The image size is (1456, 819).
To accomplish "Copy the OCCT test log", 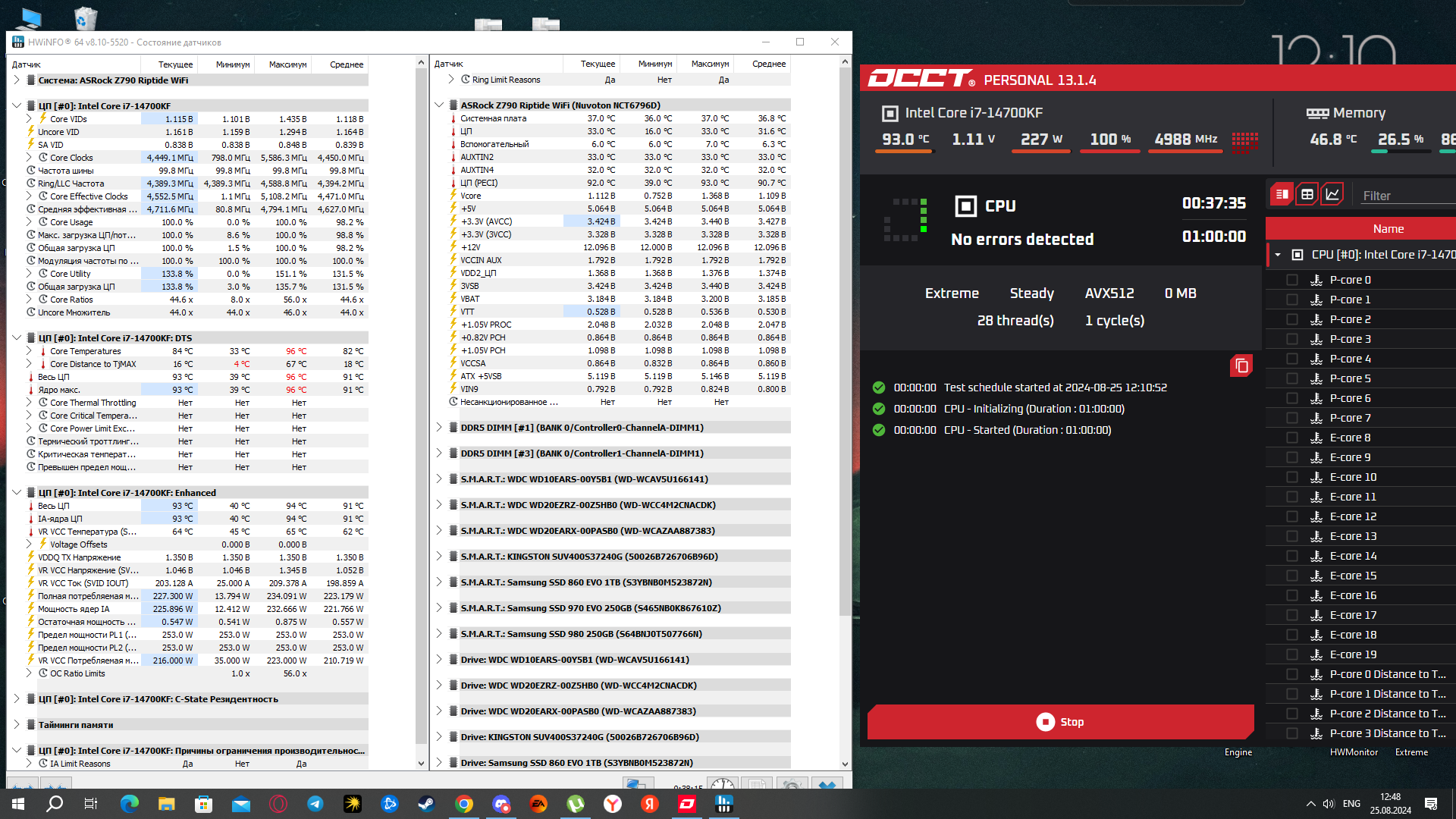I will [1241, 366].
